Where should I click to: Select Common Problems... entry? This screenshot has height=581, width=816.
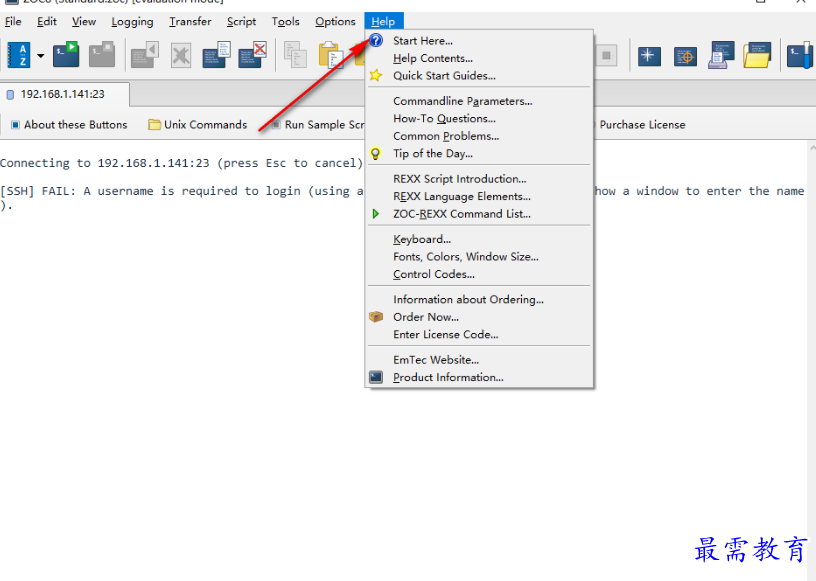pos(479,136)
